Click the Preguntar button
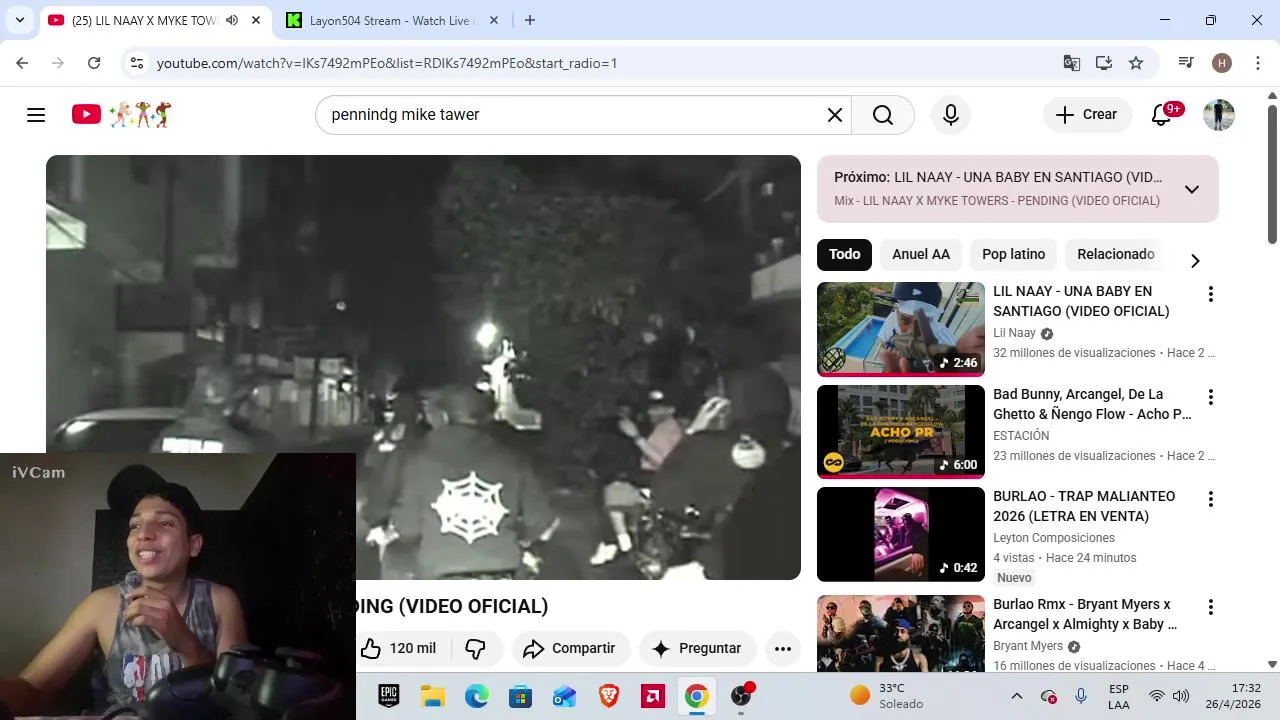 pyautogui.click(x=697, y=648)
